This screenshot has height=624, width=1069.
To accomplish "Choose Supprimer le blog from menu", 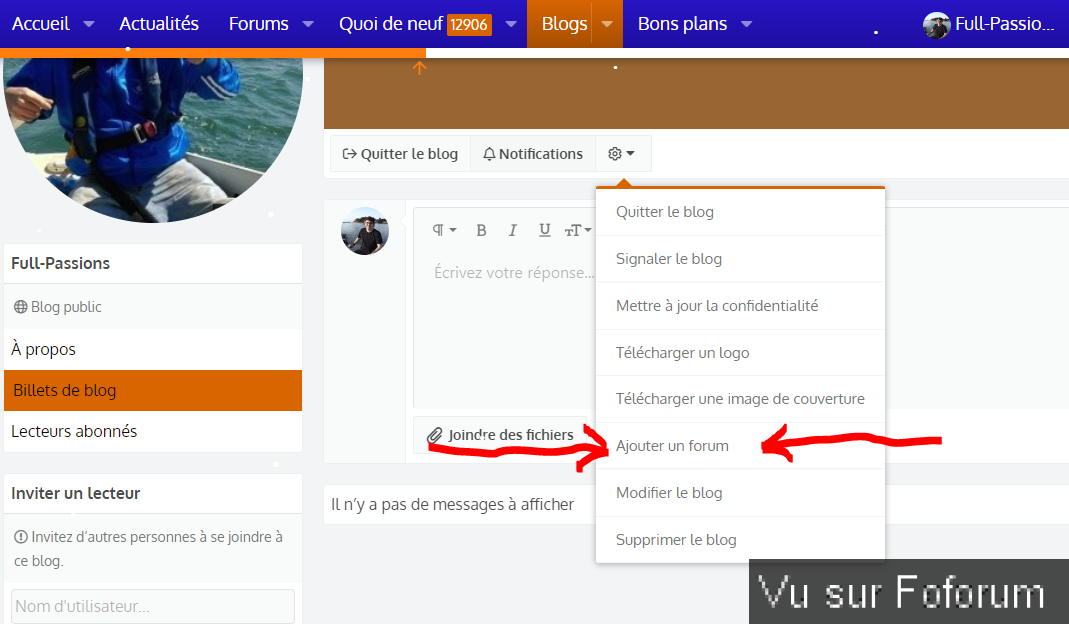I will (x=676, y=540).
